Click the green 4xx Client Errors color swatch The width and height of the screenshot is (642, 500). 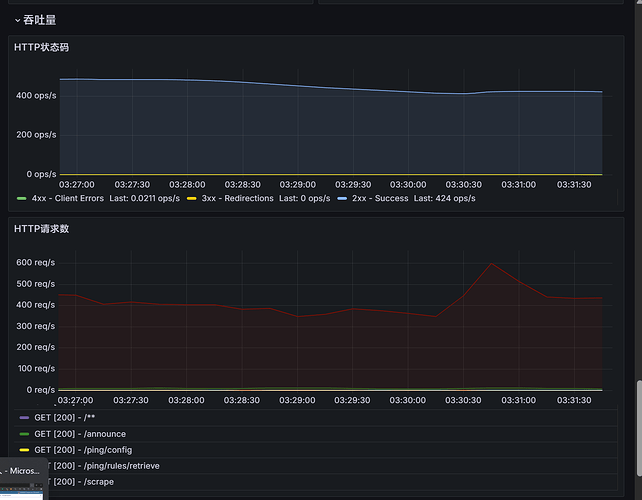(x=22, y=198)
